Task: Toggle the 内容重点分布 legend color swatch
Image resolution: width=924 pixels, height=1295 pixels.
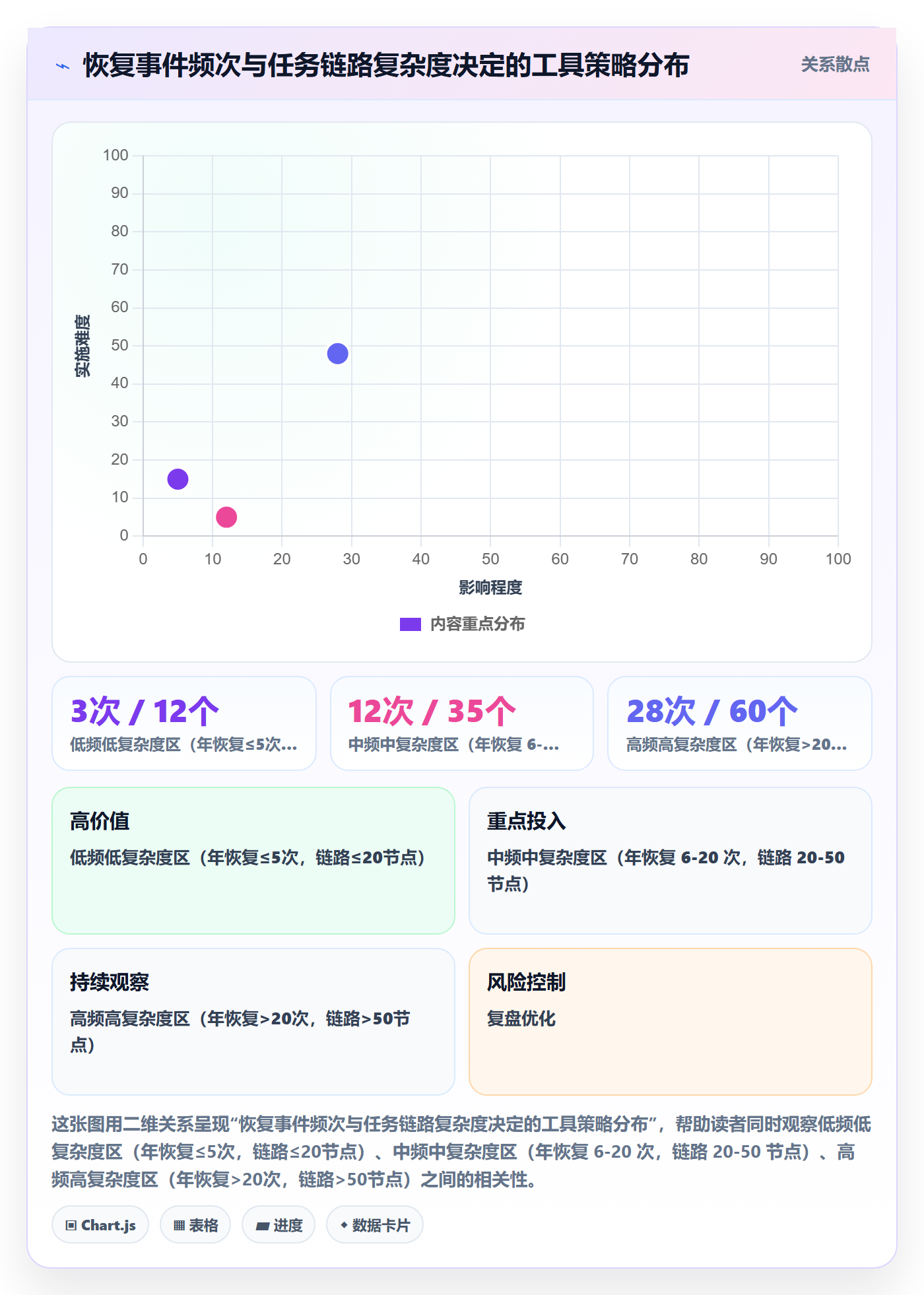Action: coord(410,624)
